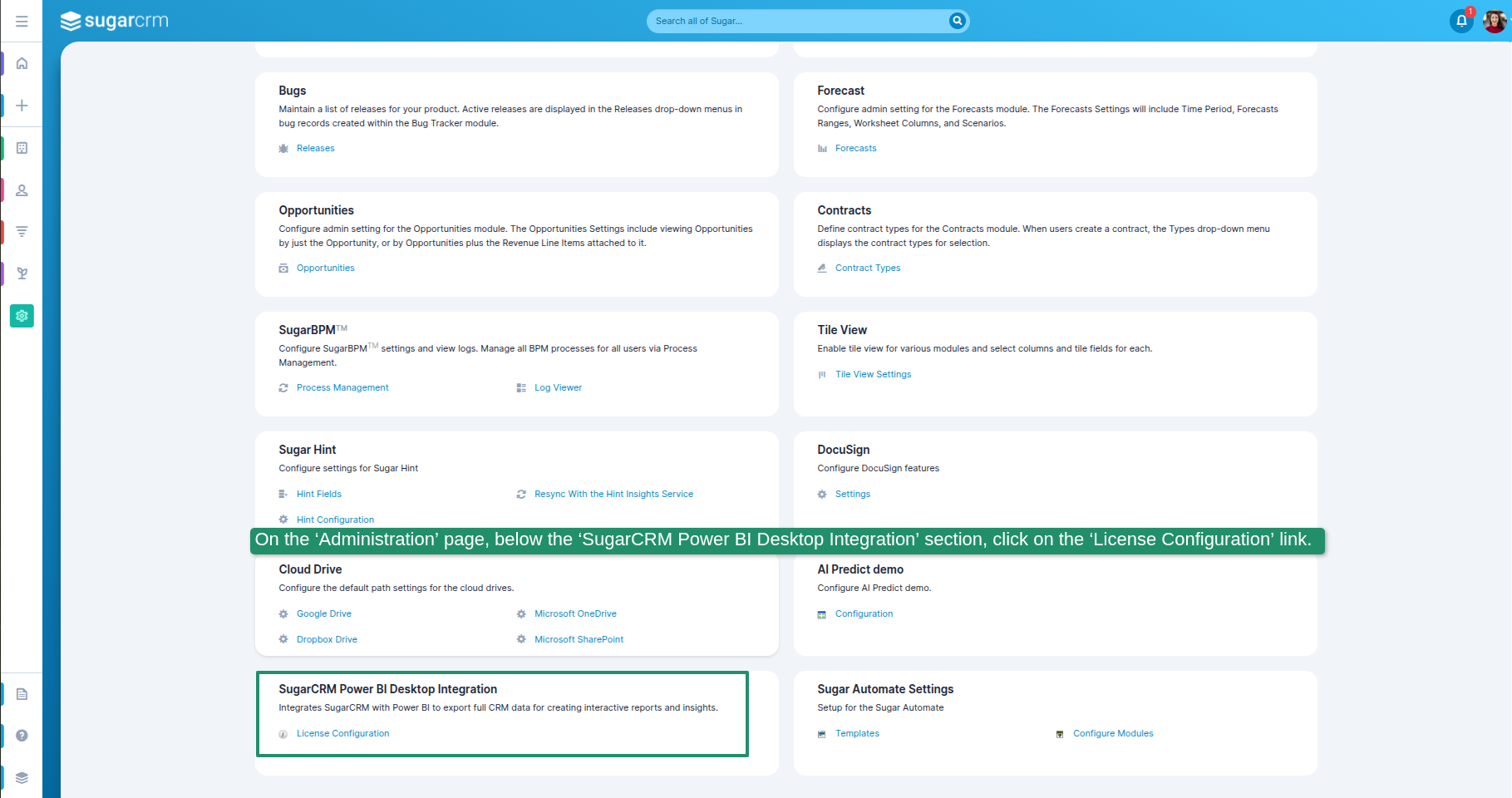
Task: Open the user avatar menu
Action: click(1494, 21)
